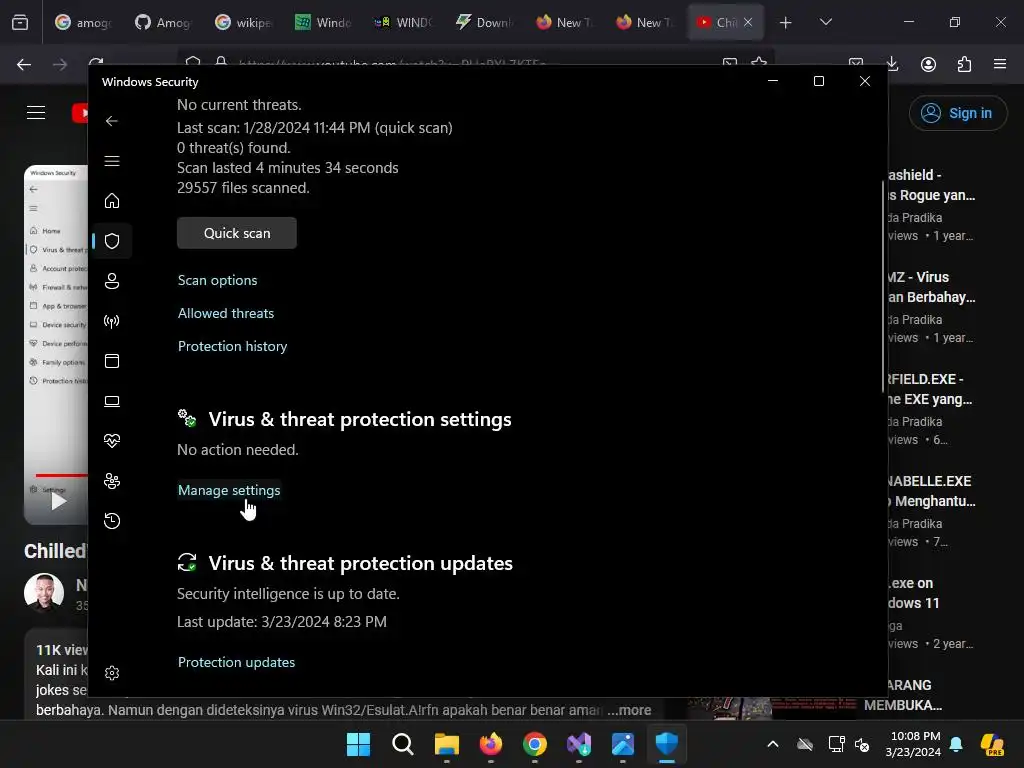Click Virus & threat protection updates heading
The height and width of the screenshot is (768, 1024).
[x=360, y=563]
